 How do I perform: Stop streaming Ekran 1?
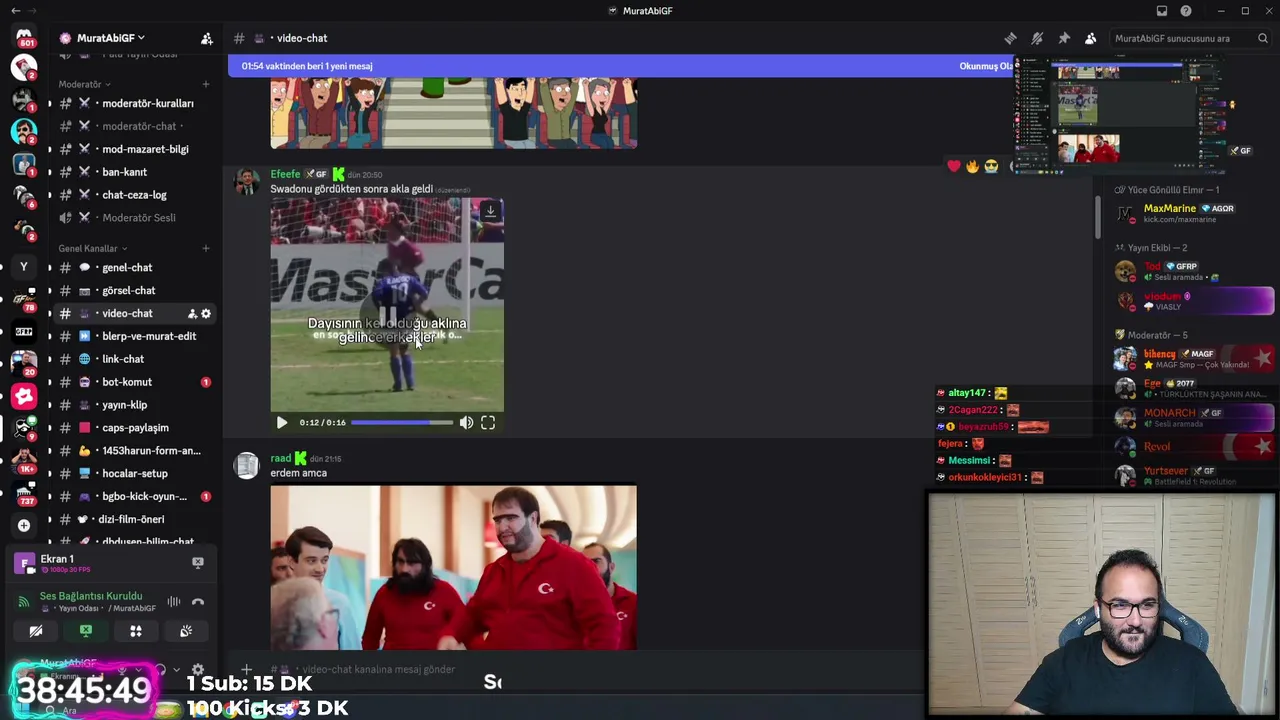(x=198, y=563)
